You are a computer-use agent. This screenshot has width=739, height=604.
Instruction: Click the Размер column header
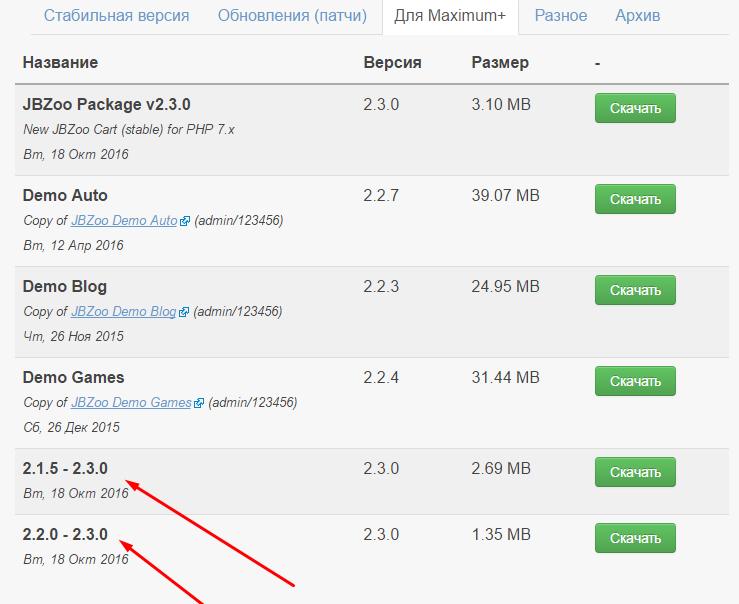[x=500, y=62]
